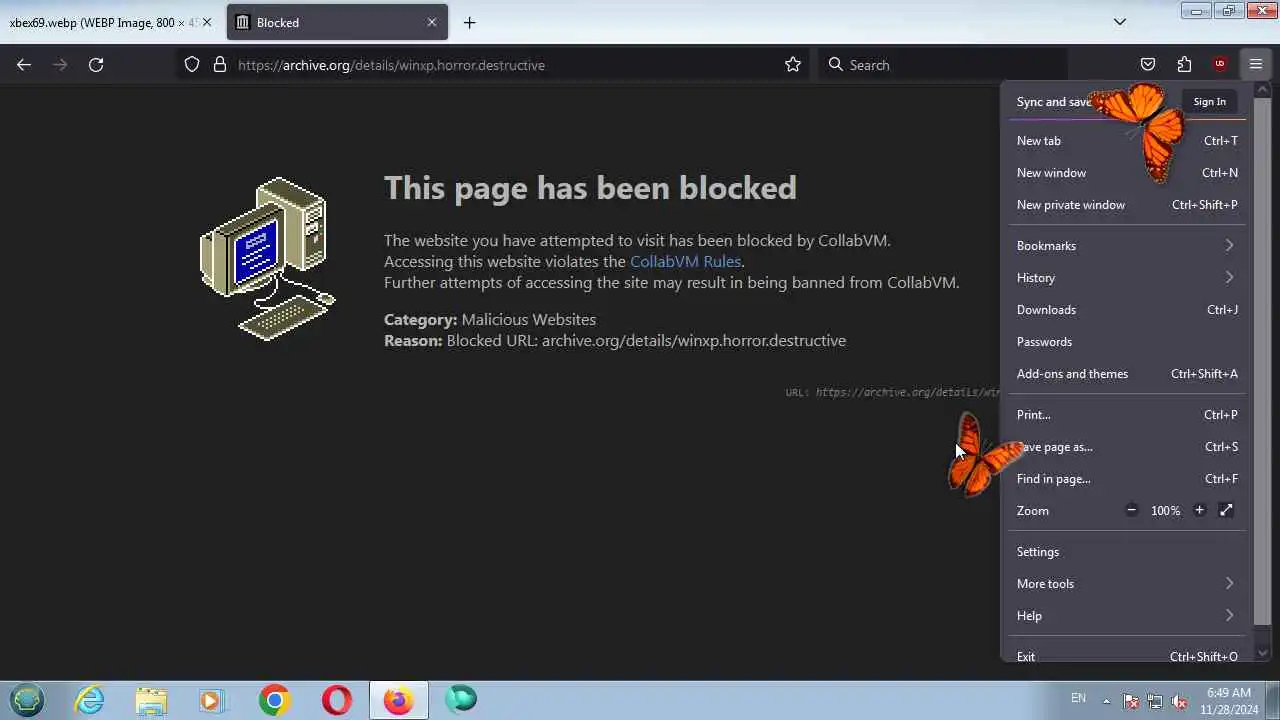Viewport: 1280px width, 720px height.
Task: Open the tracking protection shield icon
Action: coord(193,65)
